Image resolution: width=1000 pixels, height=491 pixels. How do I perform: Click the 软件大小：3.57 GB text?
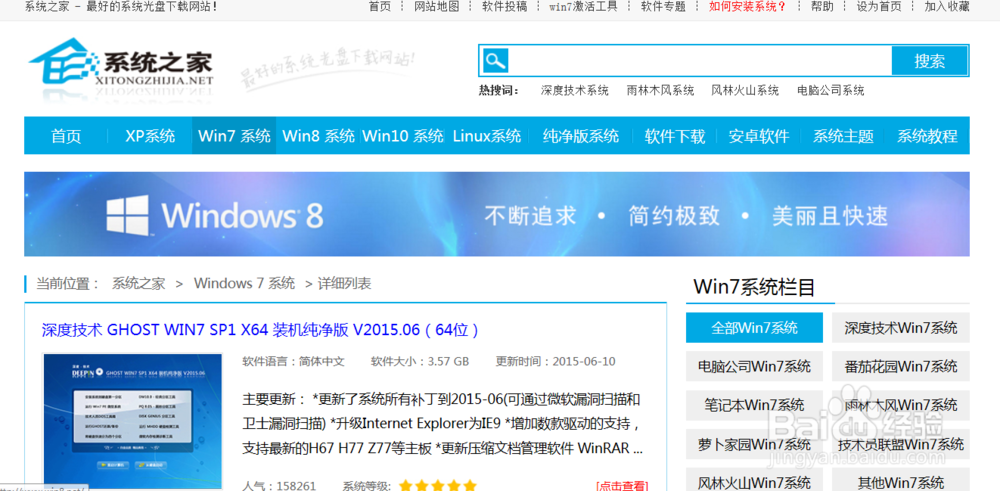[420, 362]
